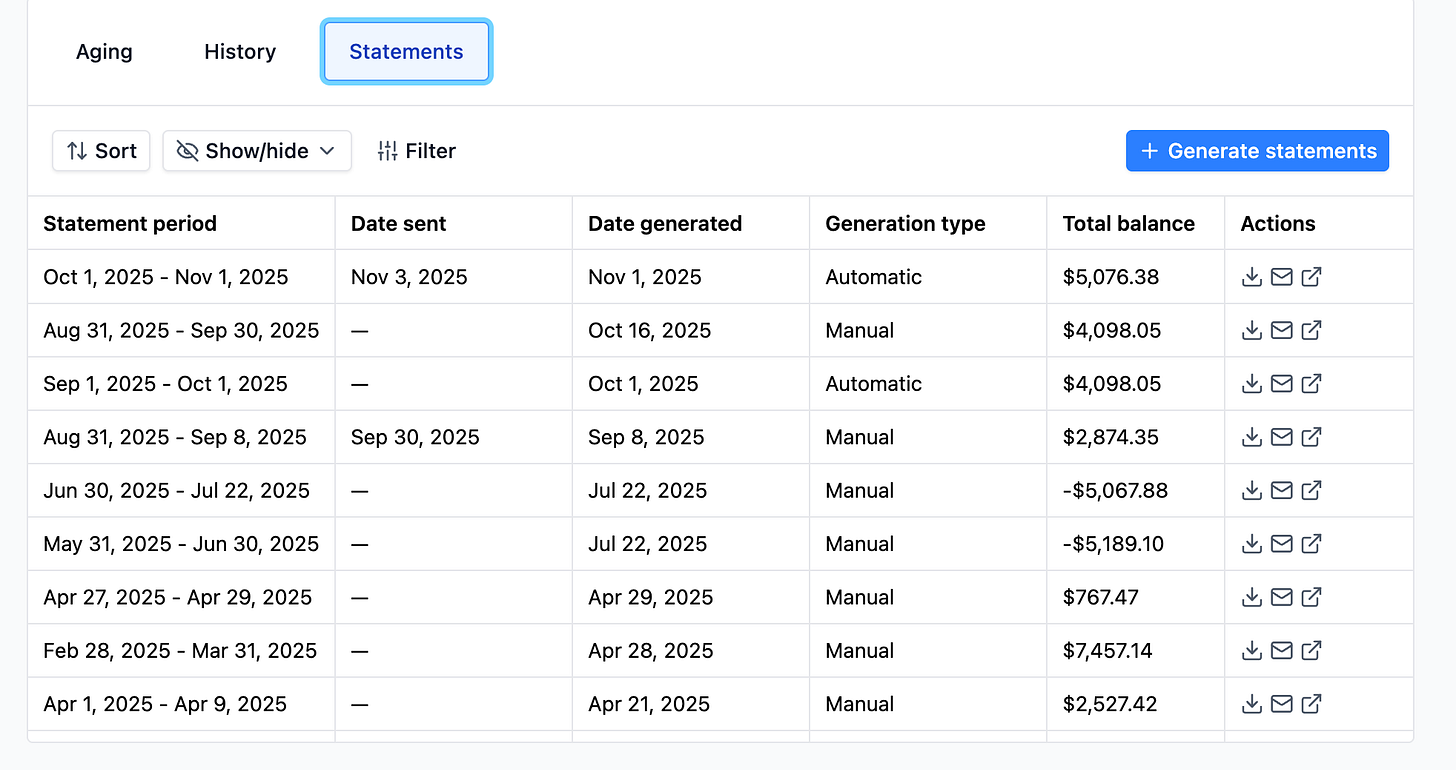This screenshot has width=1456, height=770.
Task: Switch to the Aging tab
Action: click(x=104, y=52)
